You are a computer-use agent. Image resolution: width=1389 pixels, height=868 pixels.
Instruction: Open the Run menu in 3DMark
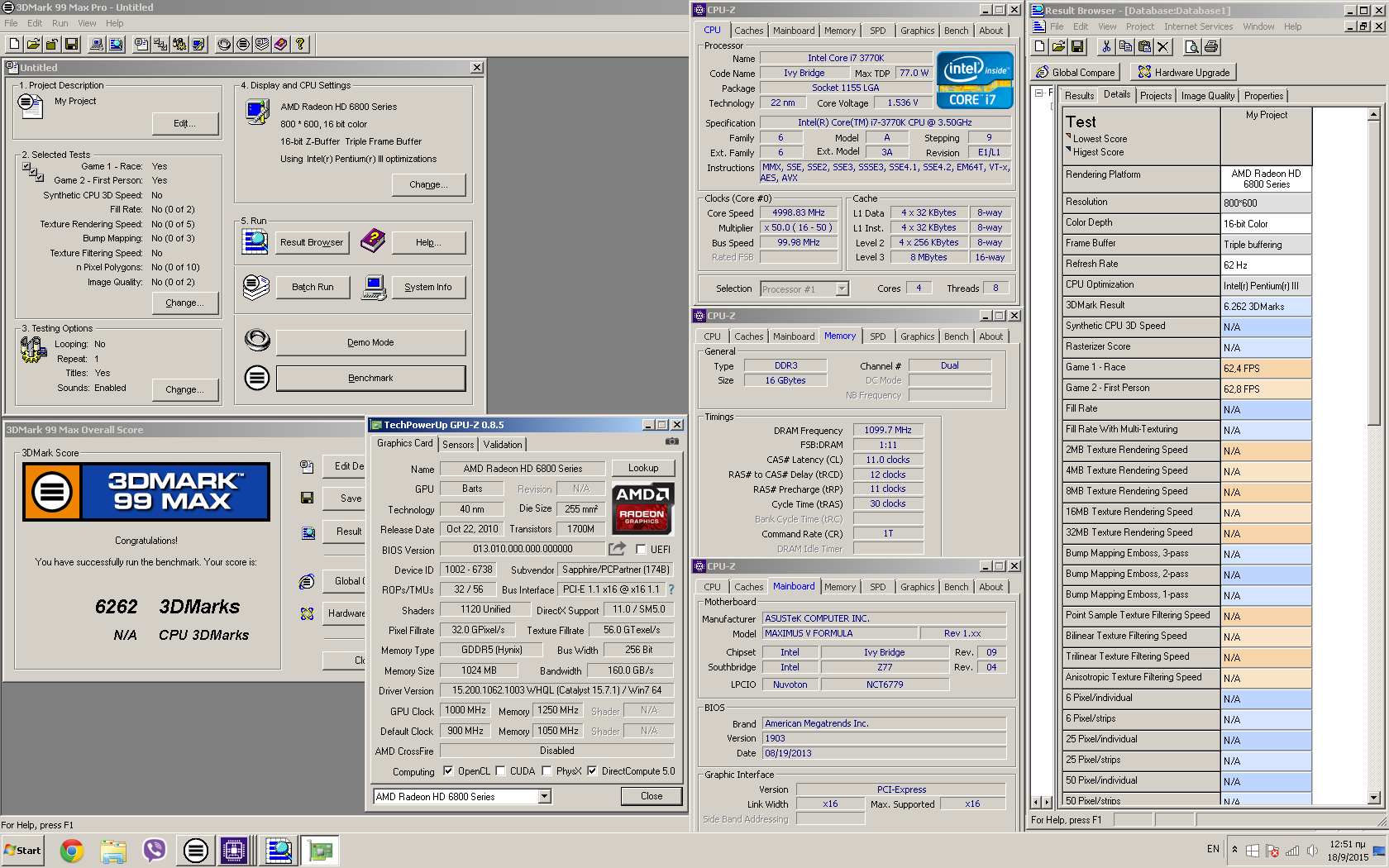(60, 23)
